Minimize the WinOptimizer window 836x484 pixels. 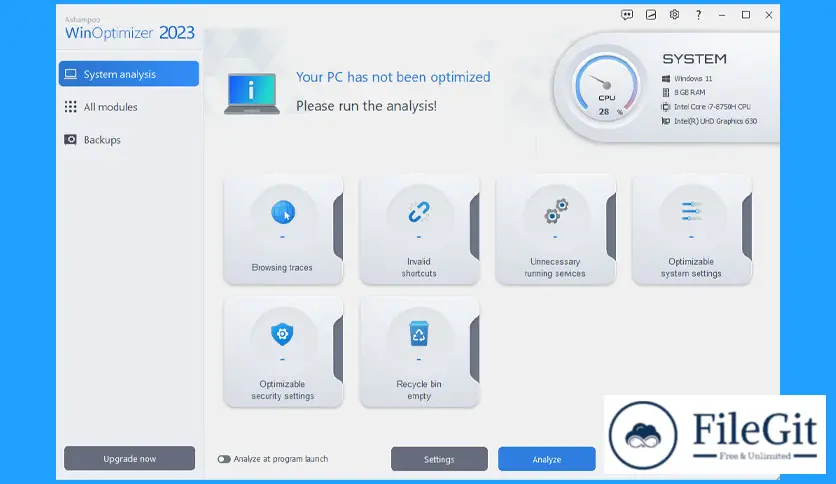coord(722,15)
